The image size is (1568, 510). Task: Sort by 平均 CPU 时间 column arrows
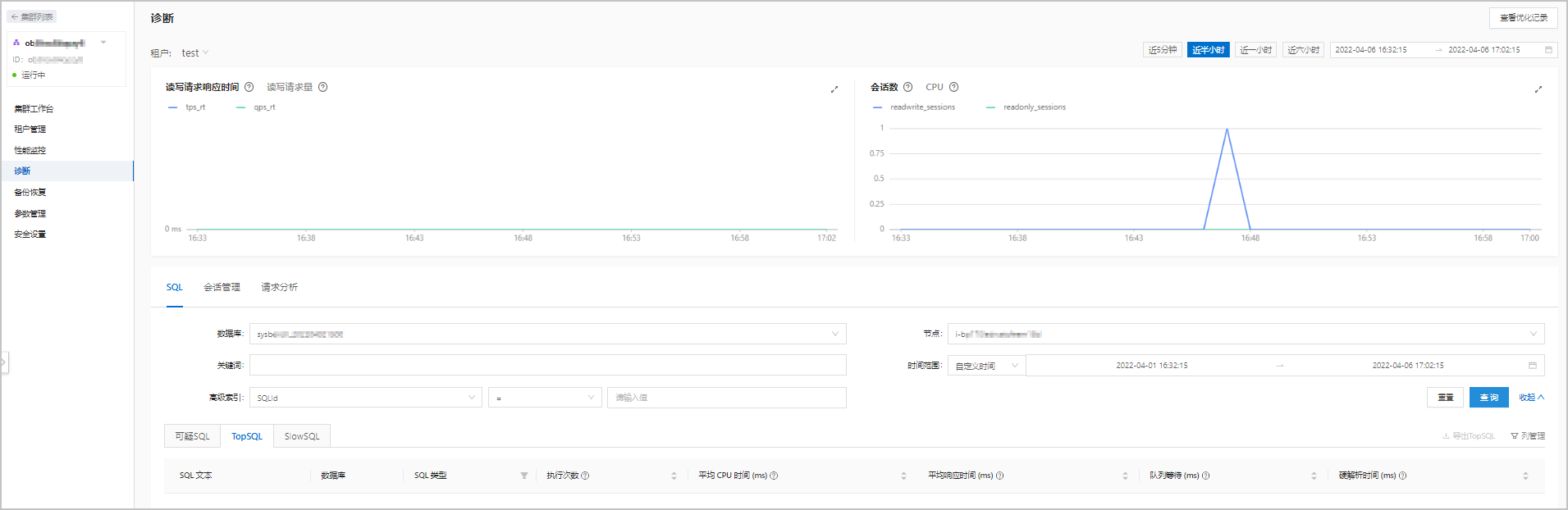[903, 476]
